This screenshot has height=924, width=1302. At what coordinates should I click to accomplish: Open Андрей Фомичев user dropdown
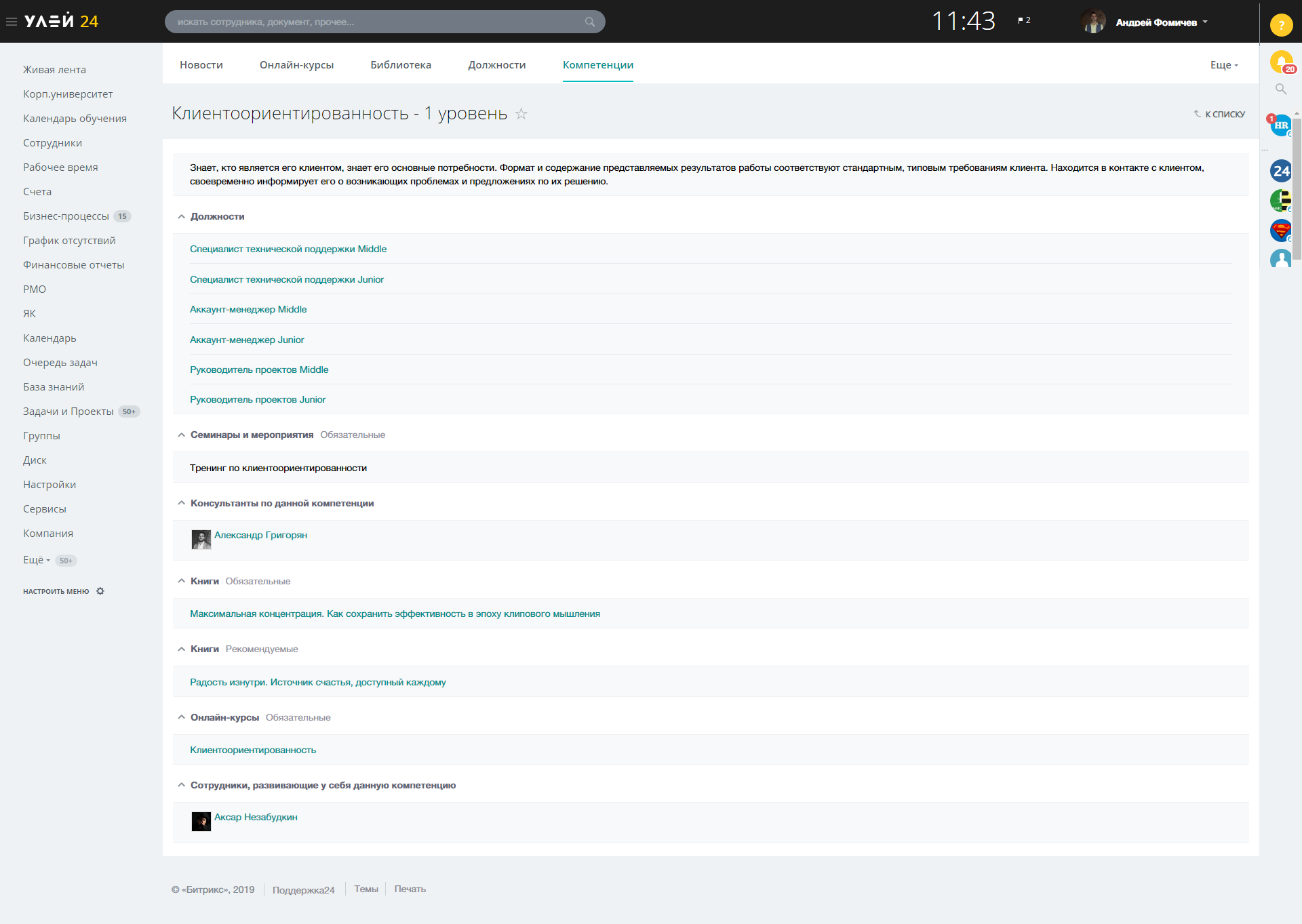tap(1162, 22)
